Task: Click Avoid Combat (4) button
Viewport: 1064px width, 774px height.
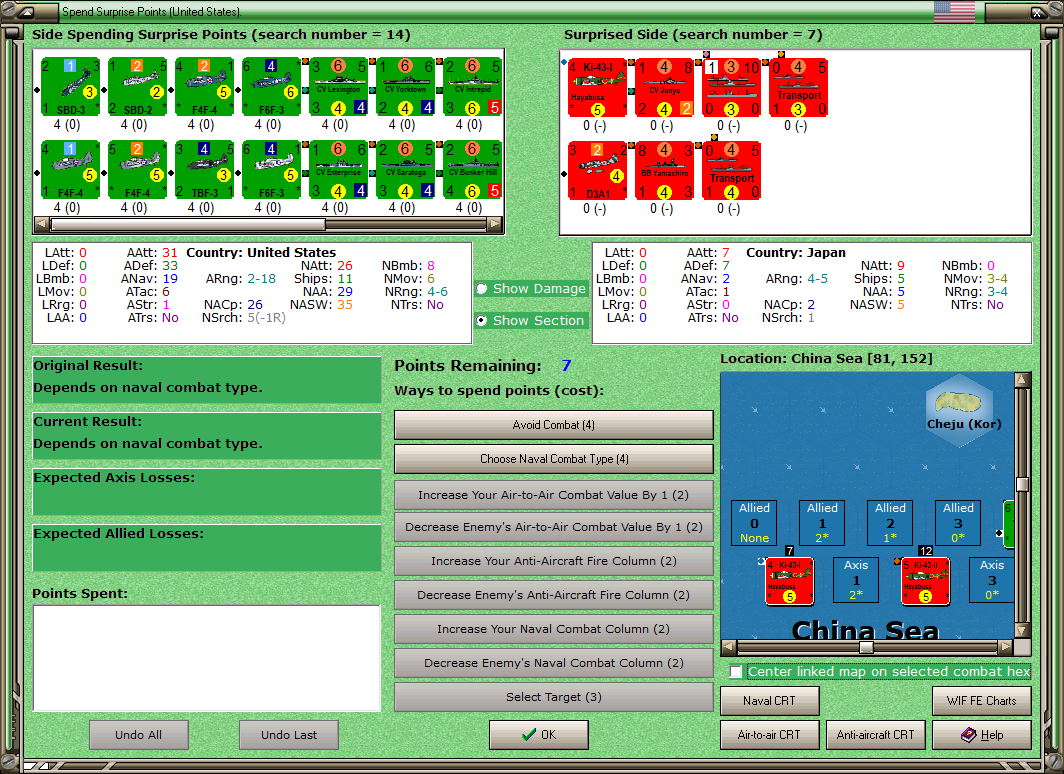Action: click(x=554, y=425)
